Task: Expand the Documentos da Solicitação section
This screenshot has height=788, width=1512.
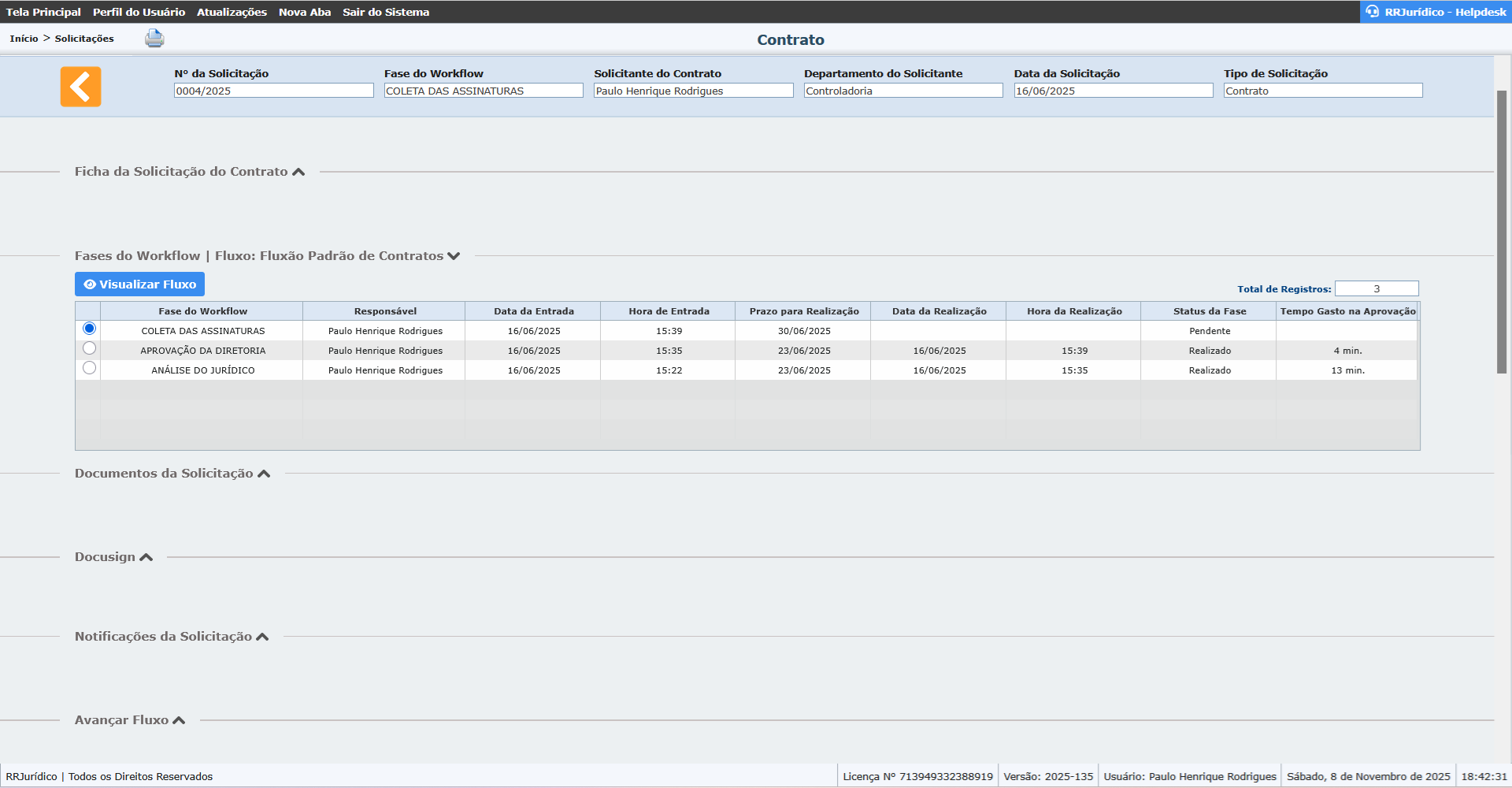Action: 264,474
